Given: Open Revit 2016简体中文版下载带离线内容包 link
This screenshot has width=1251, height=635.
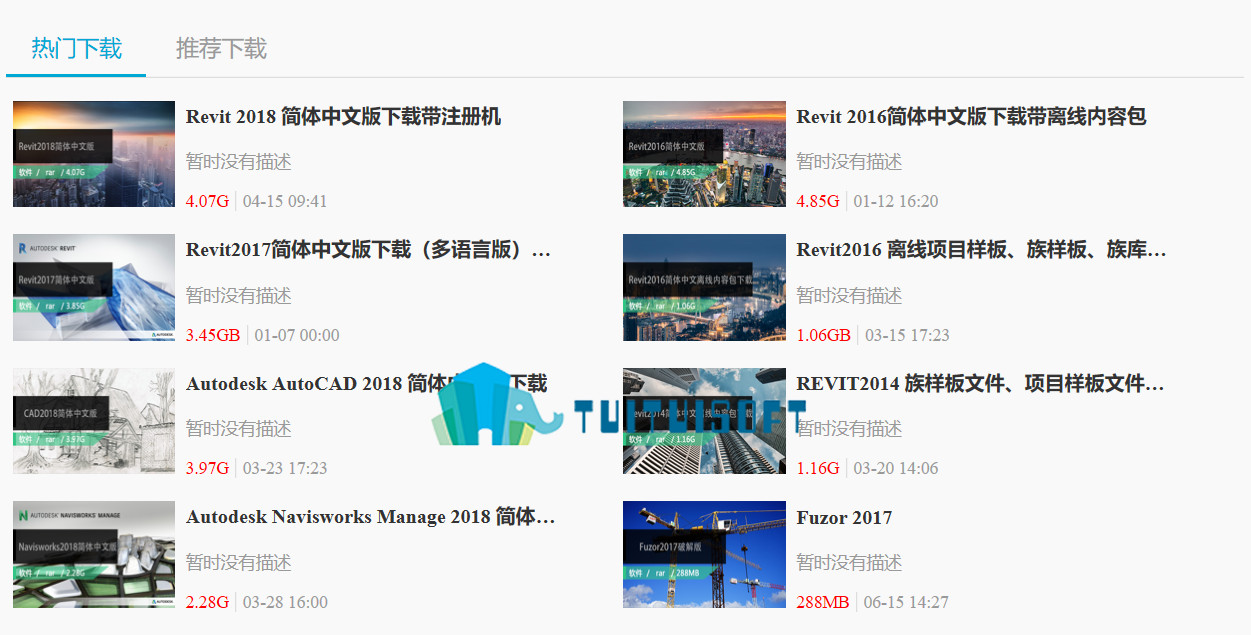Looking at the screenshot, I should click(970, 117).
